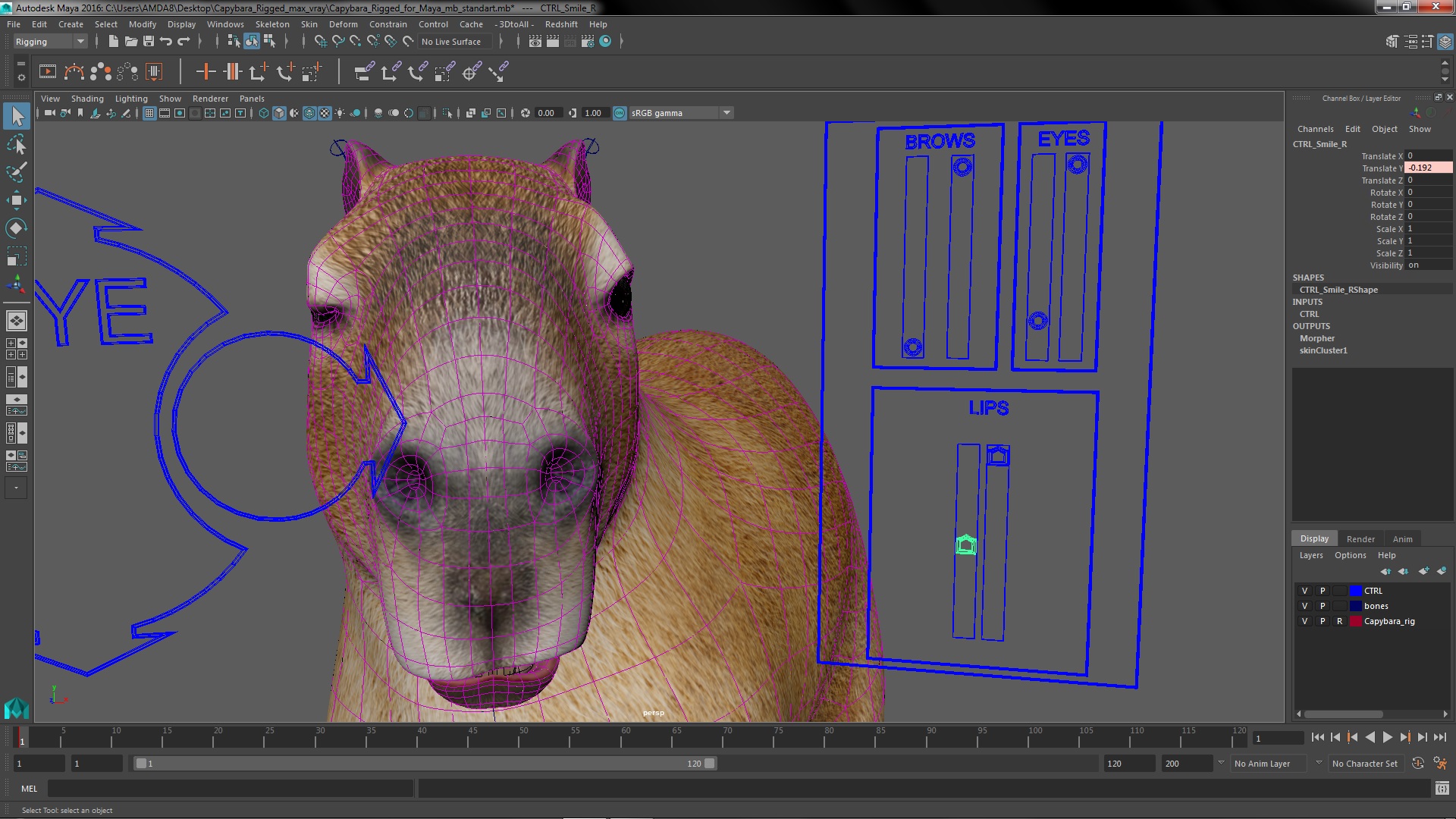The image size is (1456, 819).
Task: Open the Script Editor icon
Action: (1442, 789)
